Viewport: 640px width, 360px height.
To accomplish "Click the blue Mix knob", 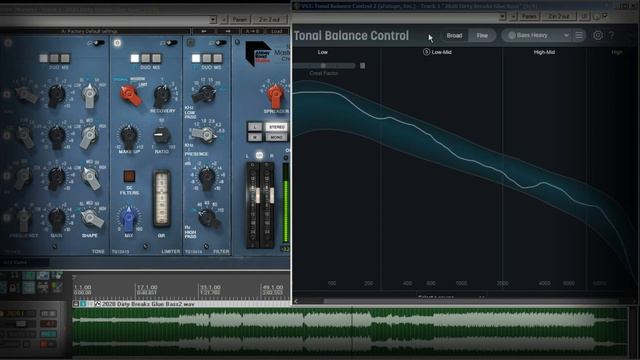I will [128, 219].
